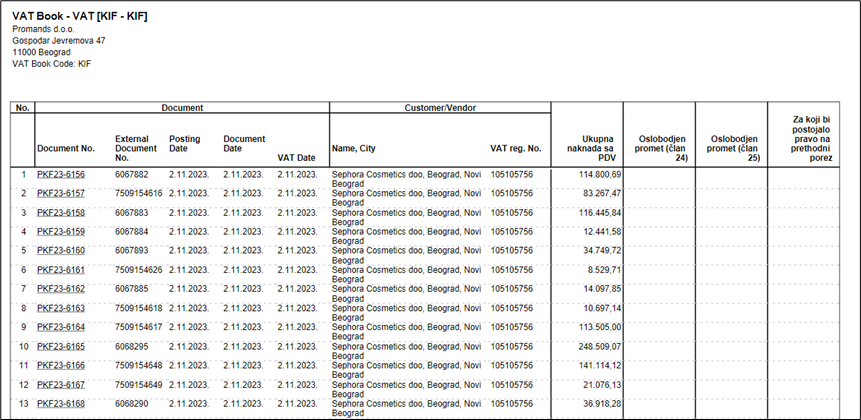The height and width of the screenshot is (420, 861).
Task: Click amount 83.267,47
Action: (x=602, y=193)
